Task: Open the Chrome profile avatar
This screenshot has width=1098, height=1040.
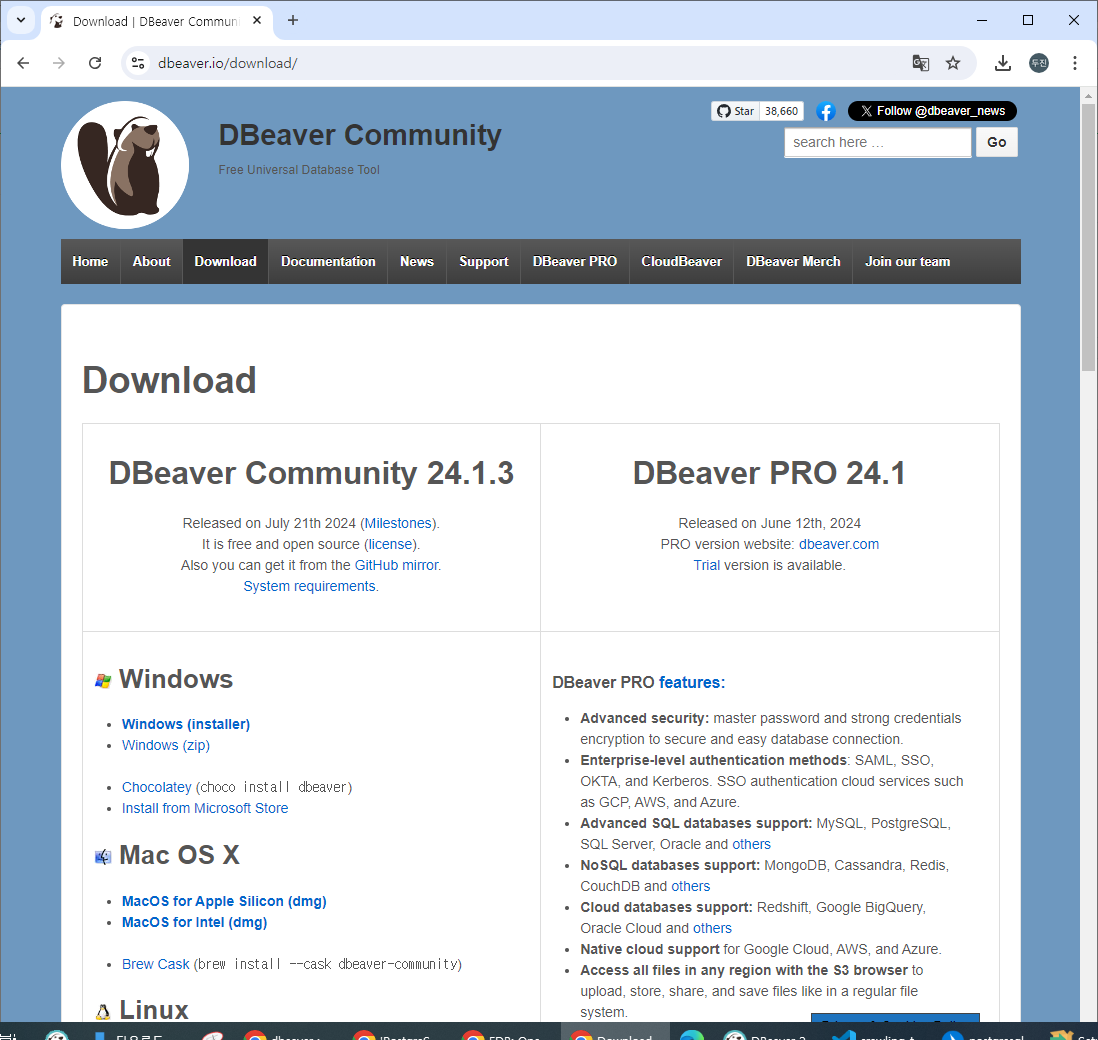Action: point(1038,63)
